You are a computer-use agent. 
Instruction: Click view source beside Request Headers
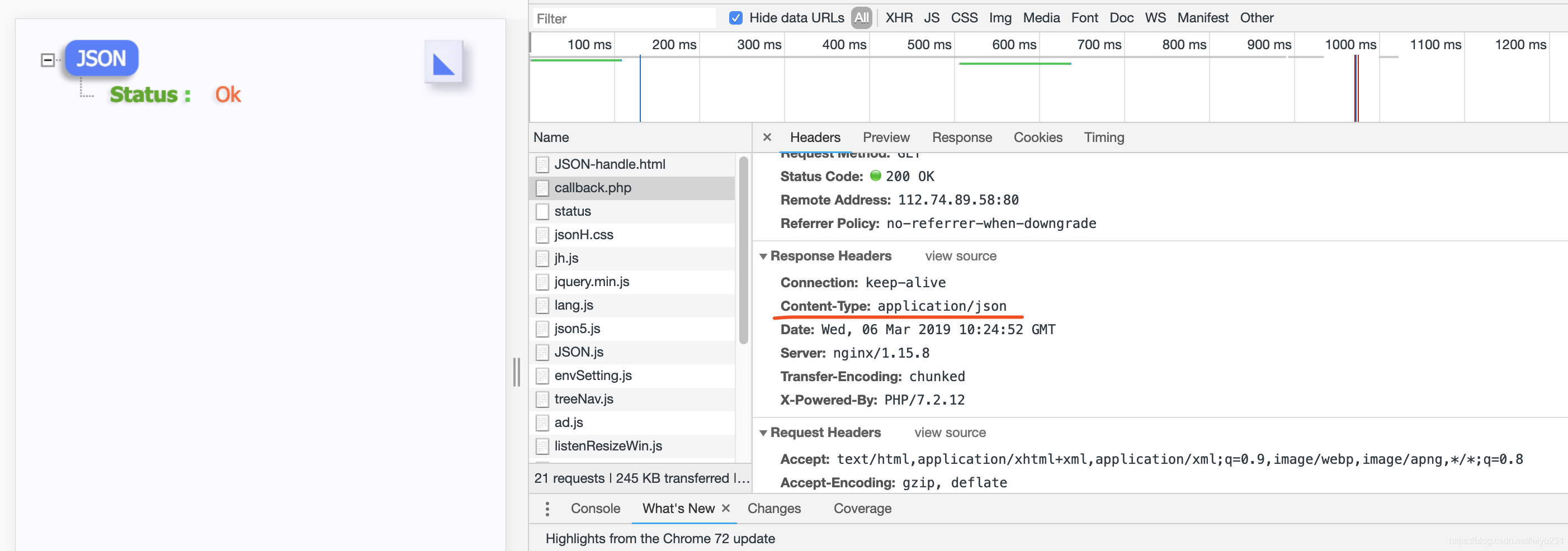pyautogui.click(x=950, y=433)
